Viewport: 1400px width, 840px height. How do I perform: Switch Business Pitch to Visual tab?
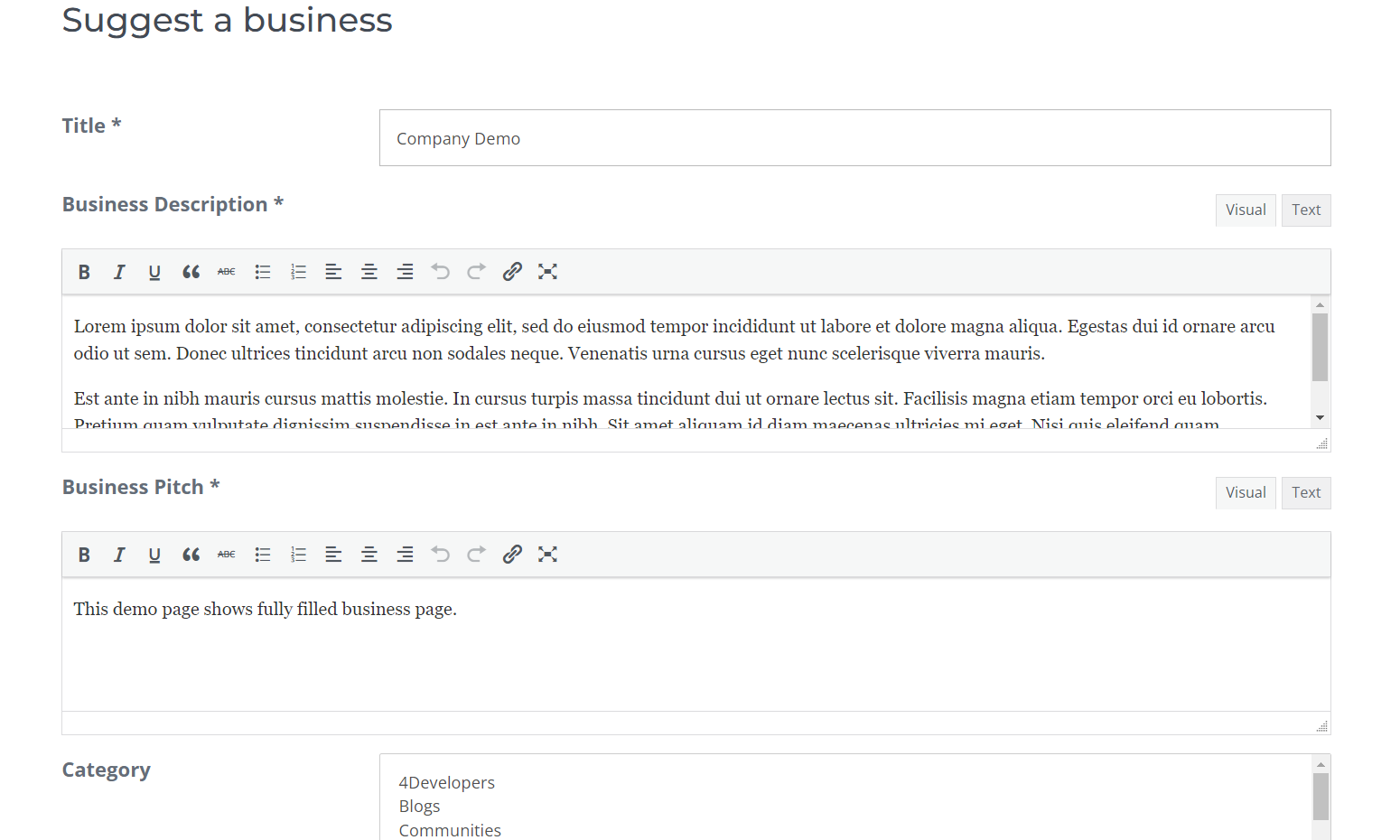(x=1246, y=493)
